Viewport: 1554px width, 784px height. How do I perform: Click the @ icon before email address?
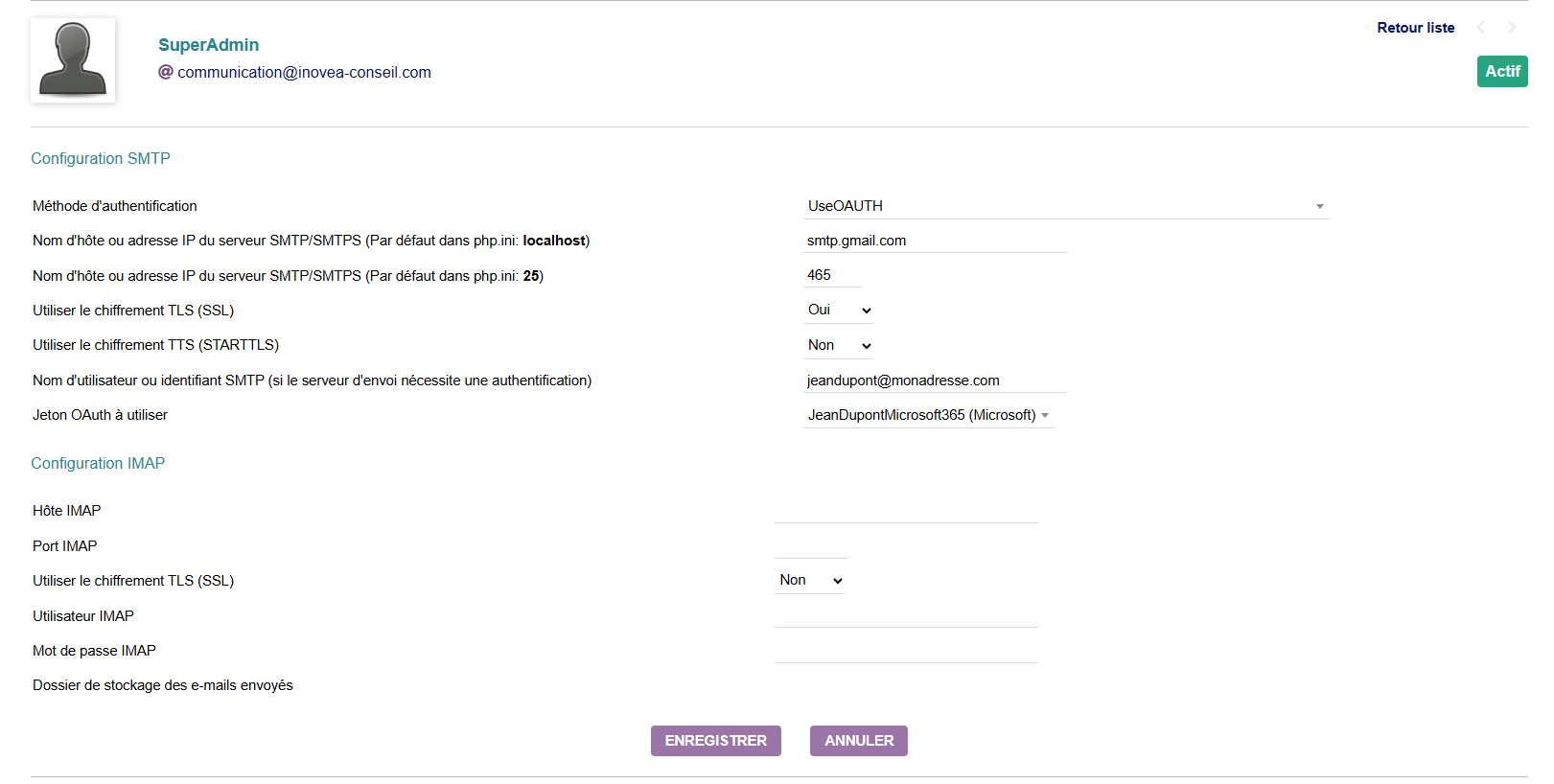pyautogui.click(x=166, y=72)
